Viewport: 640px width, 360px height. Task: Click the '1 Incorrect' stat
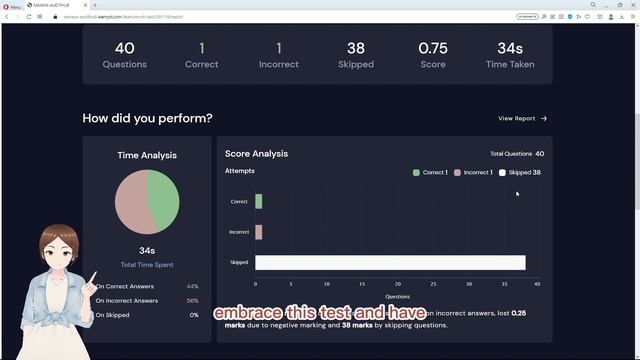pos(279,55)
